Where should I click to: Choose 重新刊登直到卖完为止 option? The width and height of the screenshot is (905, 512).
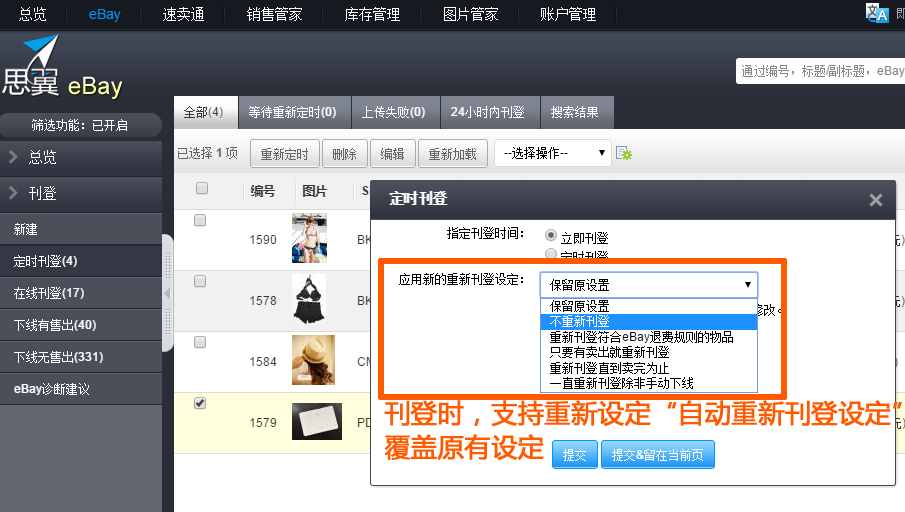pyautogui.click(x=649, y=368)
